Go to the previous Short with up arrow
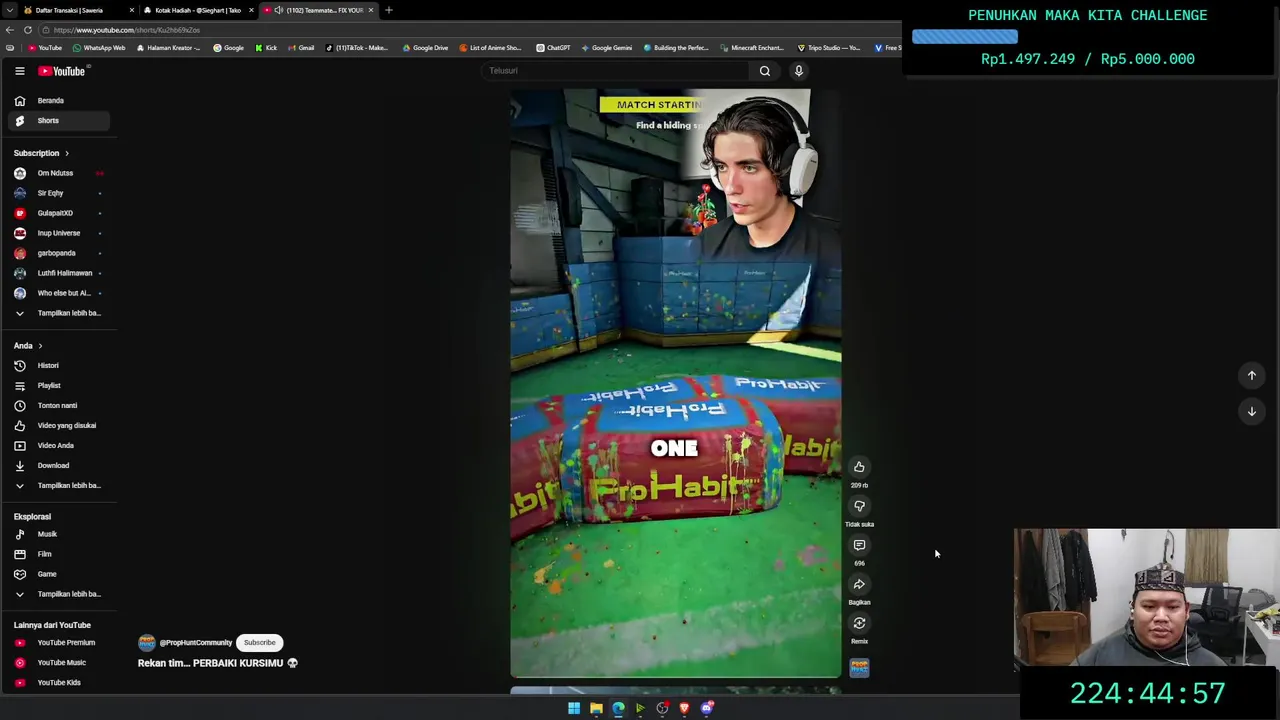The height and width of the screenshot is (720, 1280). [x=1251, y=375]
